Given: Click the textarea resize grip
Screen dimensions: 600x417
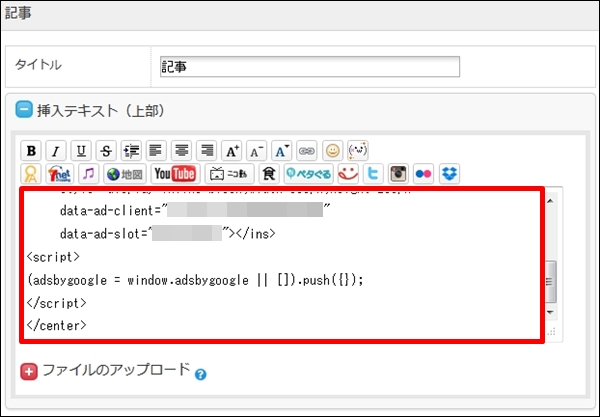Looking at the screenshot, I should pyautogui.click(x=551, y=331).
